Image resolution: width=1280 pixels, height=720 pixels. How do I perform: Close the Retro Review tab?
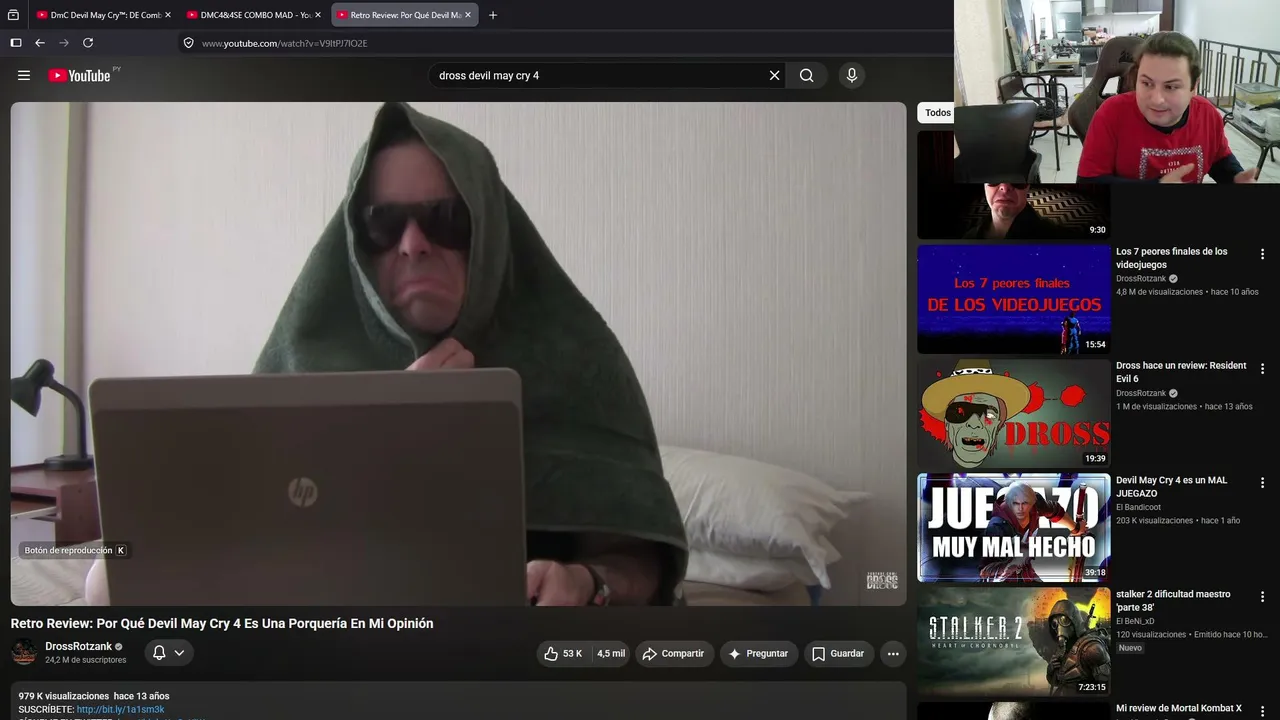(468, 15)
